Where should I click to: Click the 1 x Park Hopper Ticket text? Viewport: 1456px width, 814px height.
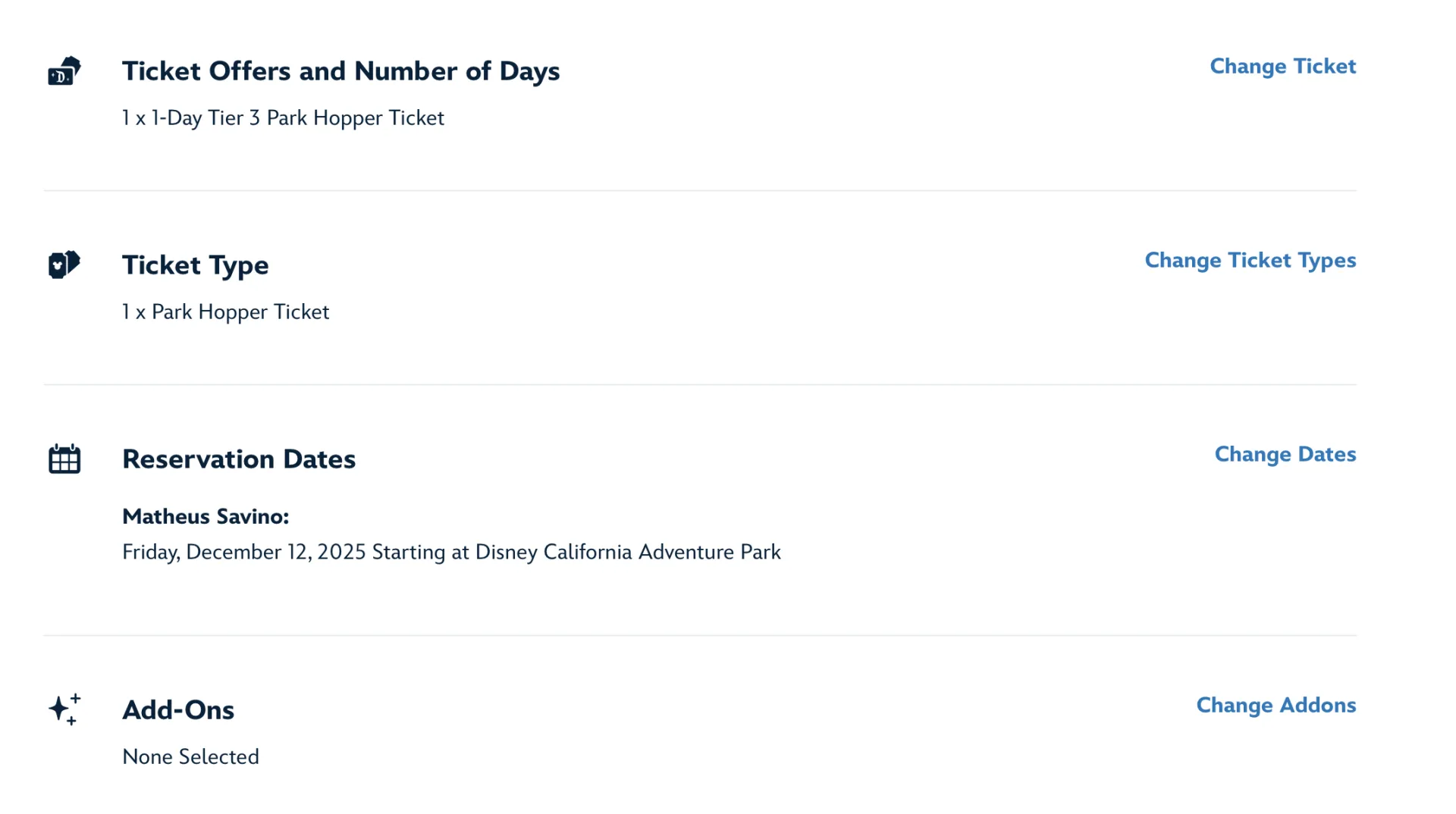tap(225, 312)
